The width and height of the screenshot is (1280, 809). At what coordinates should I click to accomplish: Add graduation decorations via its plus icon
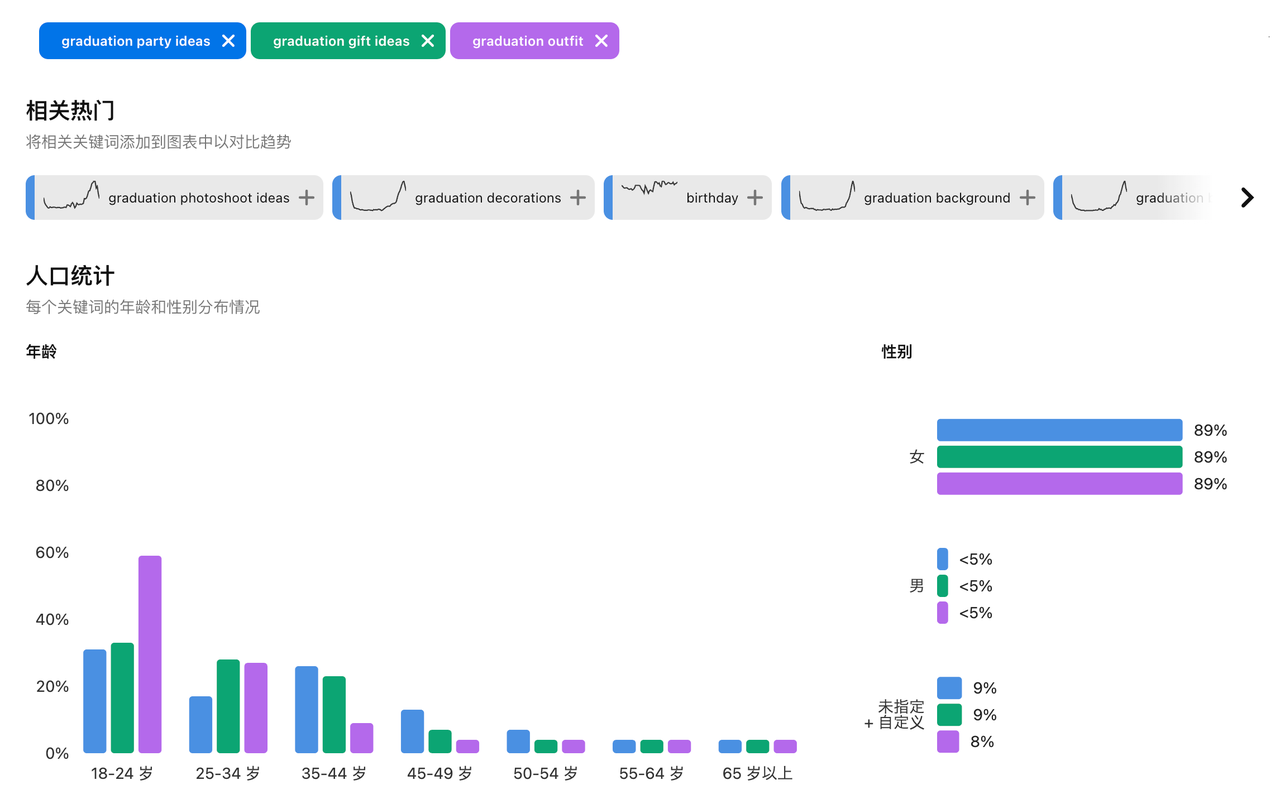pyautogui.click(x=577, y=197)
